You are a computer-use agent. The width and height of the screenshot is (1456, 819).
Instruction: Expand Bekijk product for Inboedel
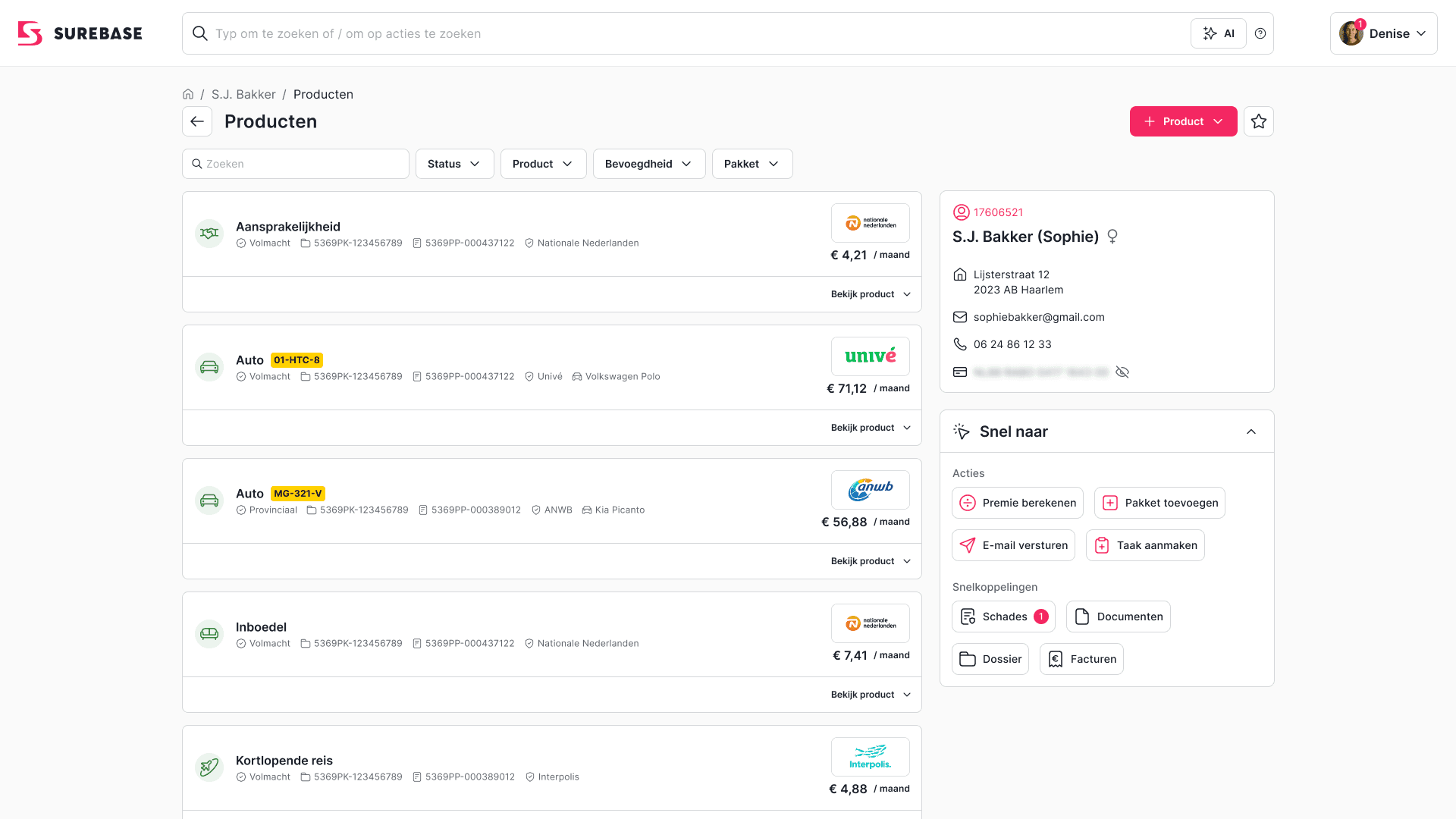(871, 695)
